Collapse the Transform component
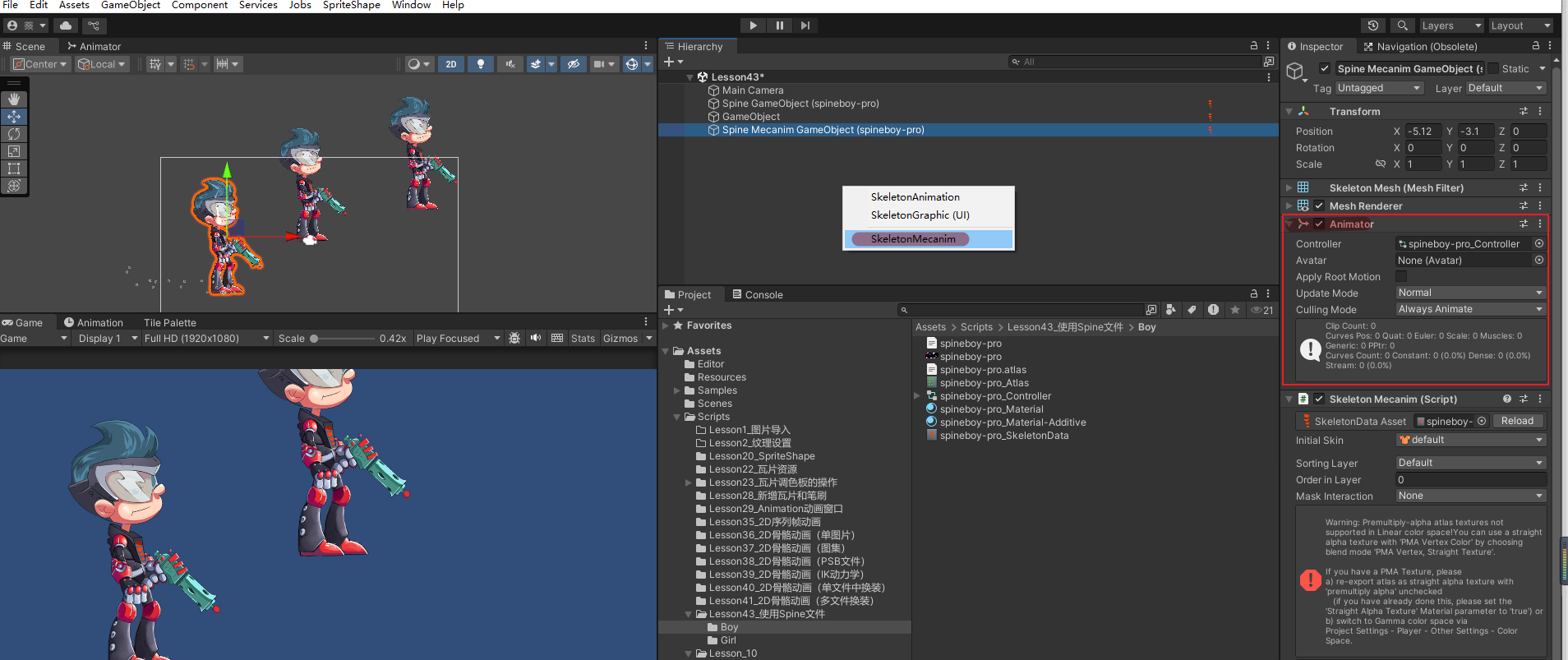This screenshot has width=1568, height=660. pos(1289,111)
